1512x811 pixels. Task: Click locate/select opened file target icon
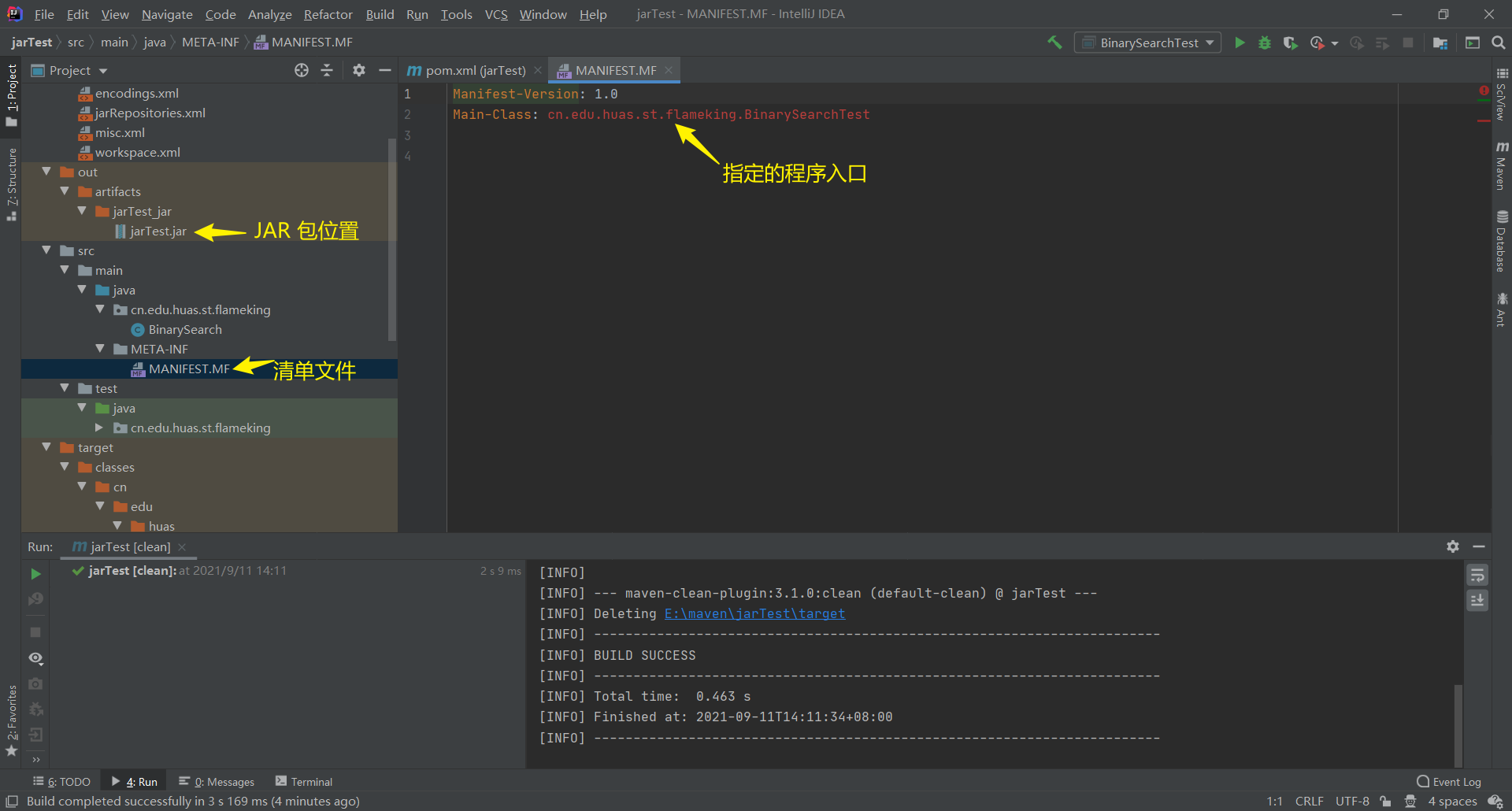click(x=302, y=70)
